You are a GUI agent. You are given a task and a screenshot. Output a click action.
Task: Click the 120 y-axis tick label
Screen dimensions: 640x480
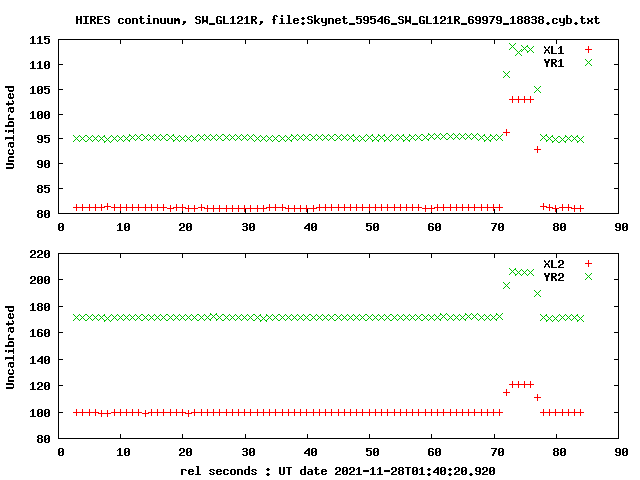click(x=40, y=386)
